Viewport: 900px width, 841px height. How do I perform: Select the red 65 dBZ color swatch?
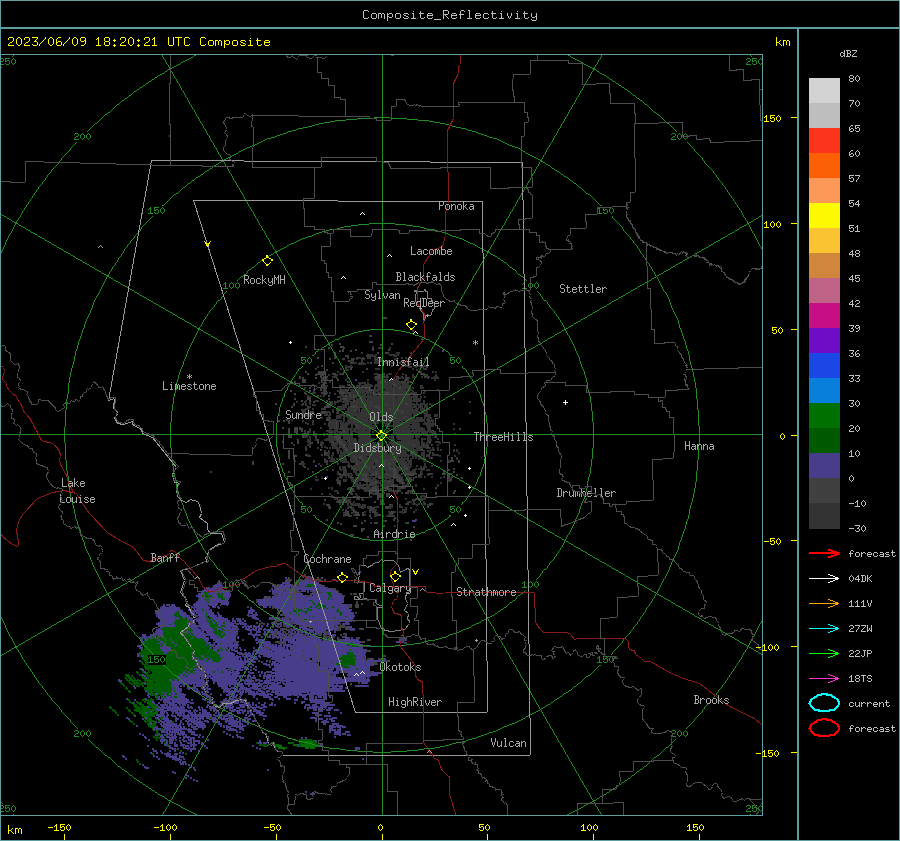point(824,141)
